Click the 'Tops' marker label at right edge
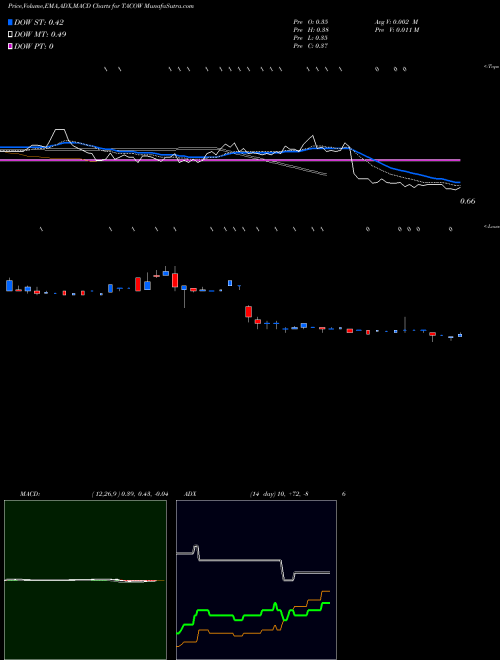Image resolution: width=500 pixels, height=660 pixels. point(492,67)
